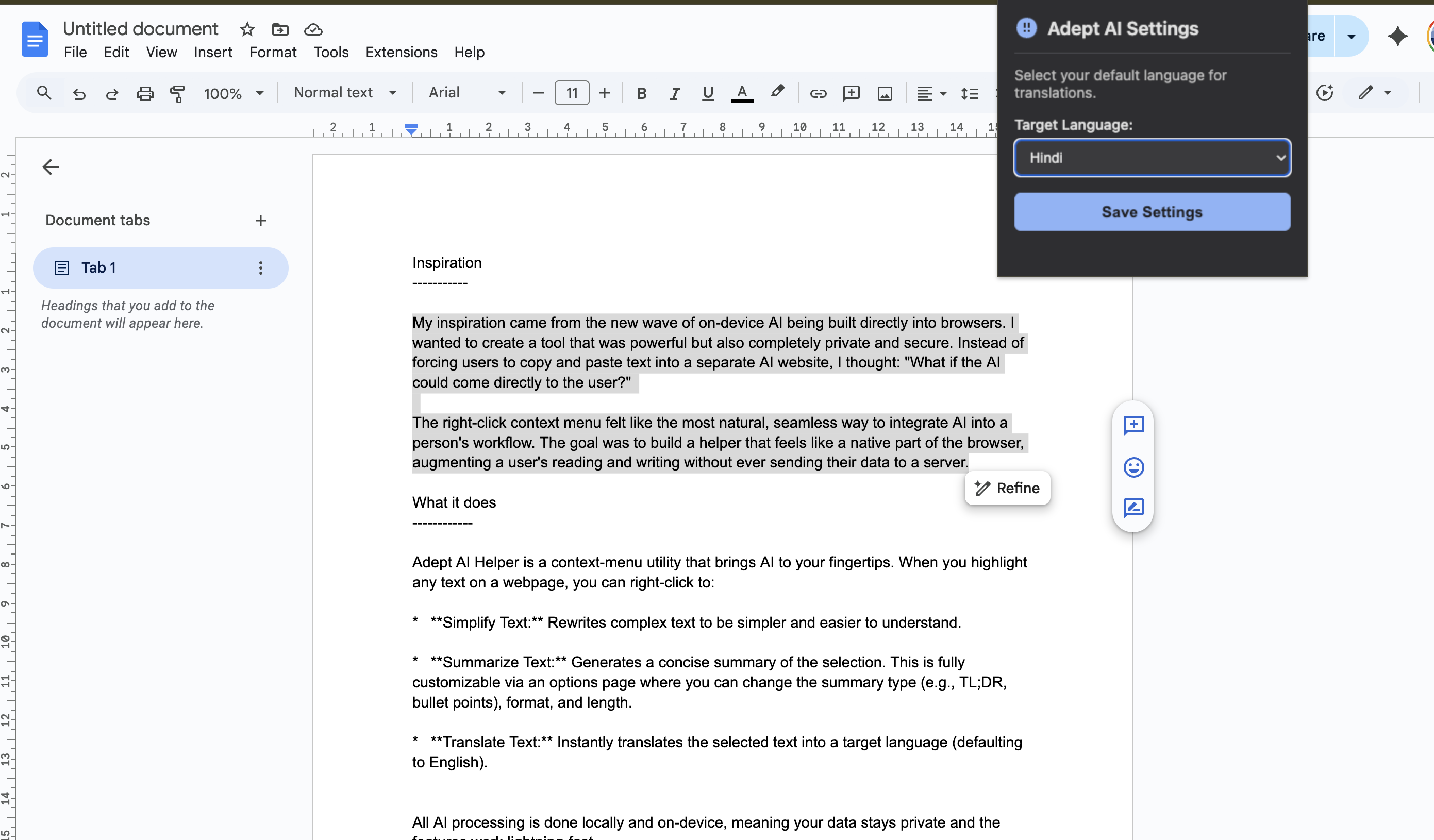Click the insert link icon
This screenshot has width=1434, height=840.
pos(818,93)
